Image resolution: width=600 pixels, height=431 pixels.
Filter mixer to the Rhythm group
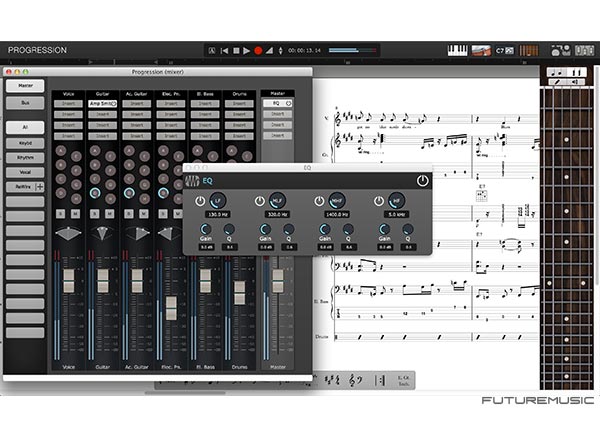[25, 158]
